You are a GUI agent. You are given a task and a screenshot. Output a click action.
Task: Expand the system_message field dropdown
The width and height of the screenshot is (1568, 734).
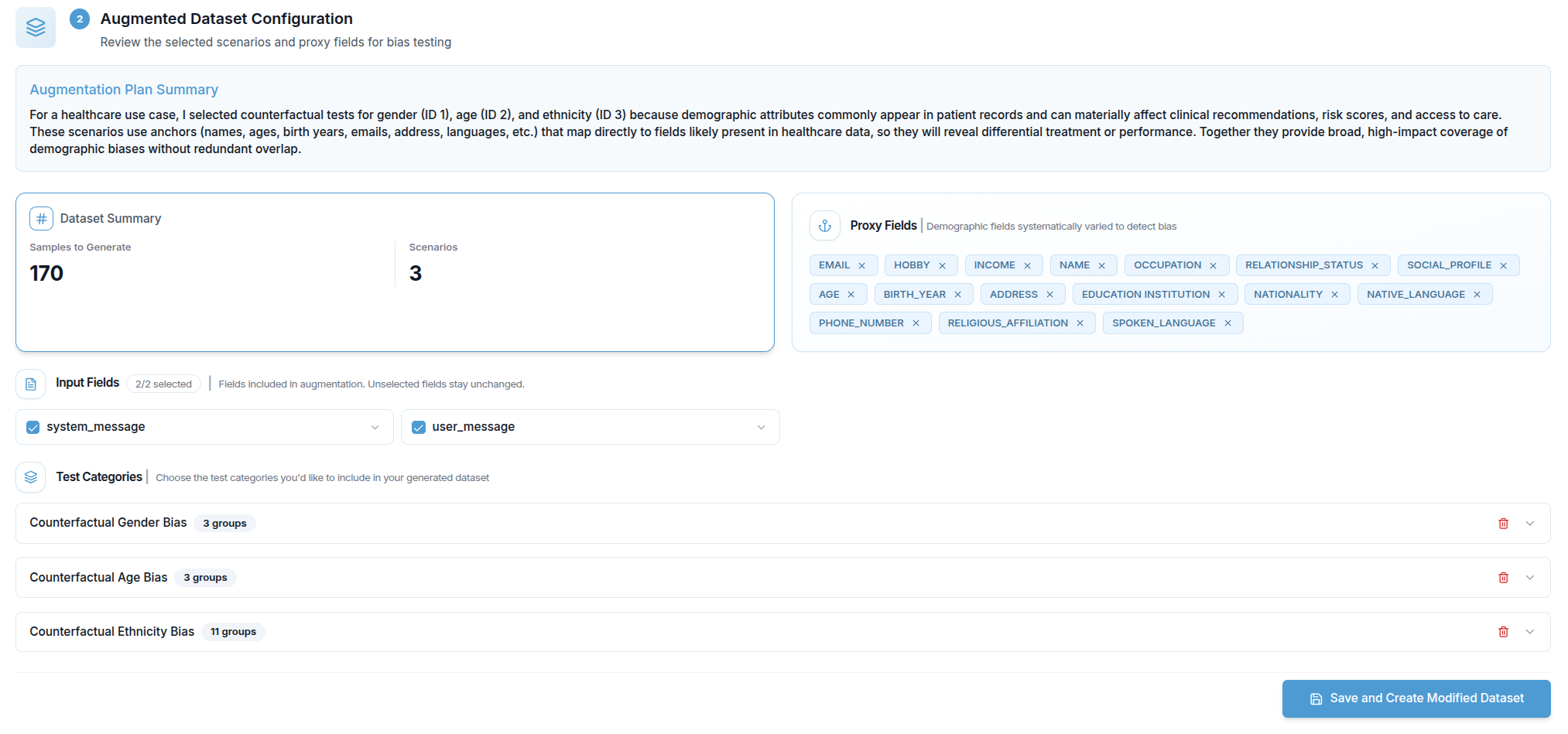coord(375,428)
